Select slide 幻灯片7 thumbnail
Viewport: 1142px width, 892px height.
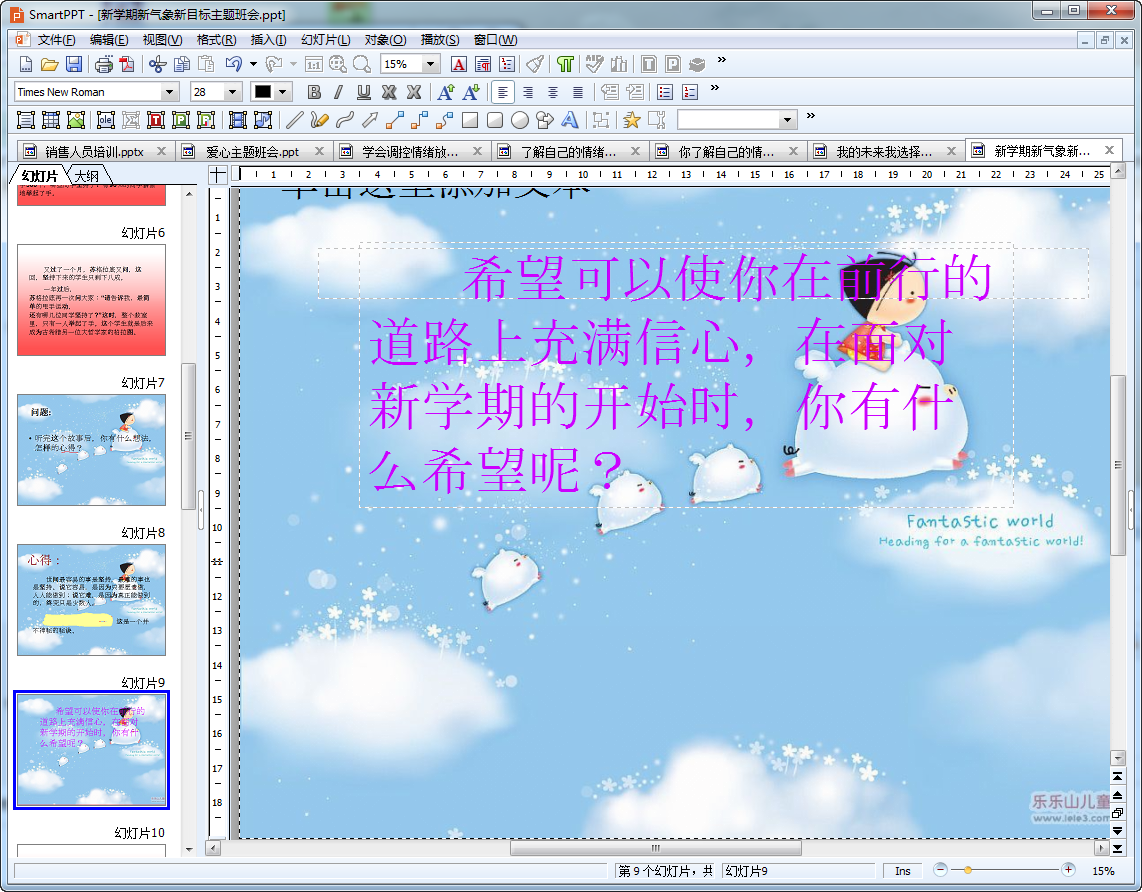(91, 449)
